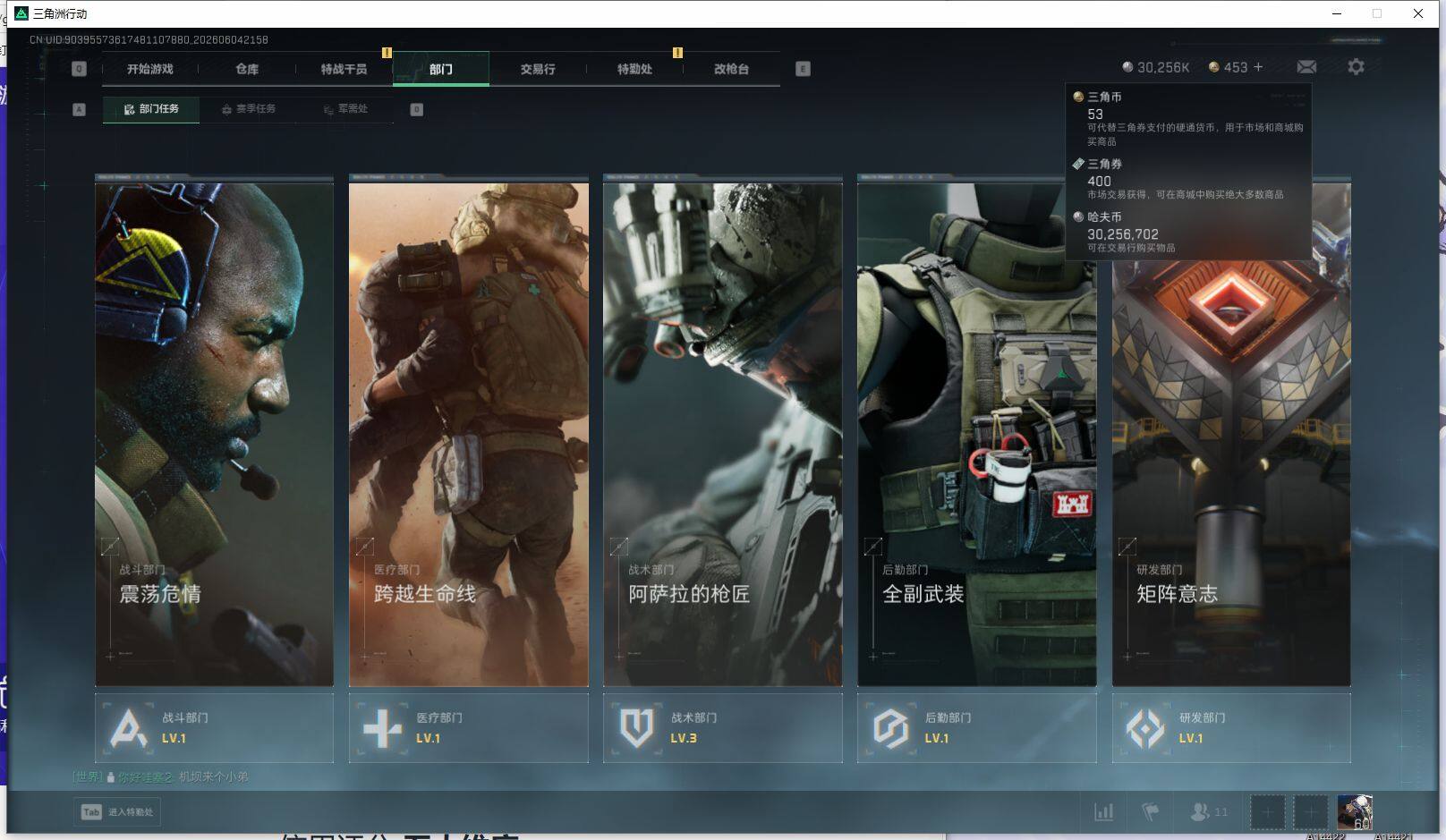
Task: Click the 哈夫币 coin icon in tooltip
Action: (1078, 216)
